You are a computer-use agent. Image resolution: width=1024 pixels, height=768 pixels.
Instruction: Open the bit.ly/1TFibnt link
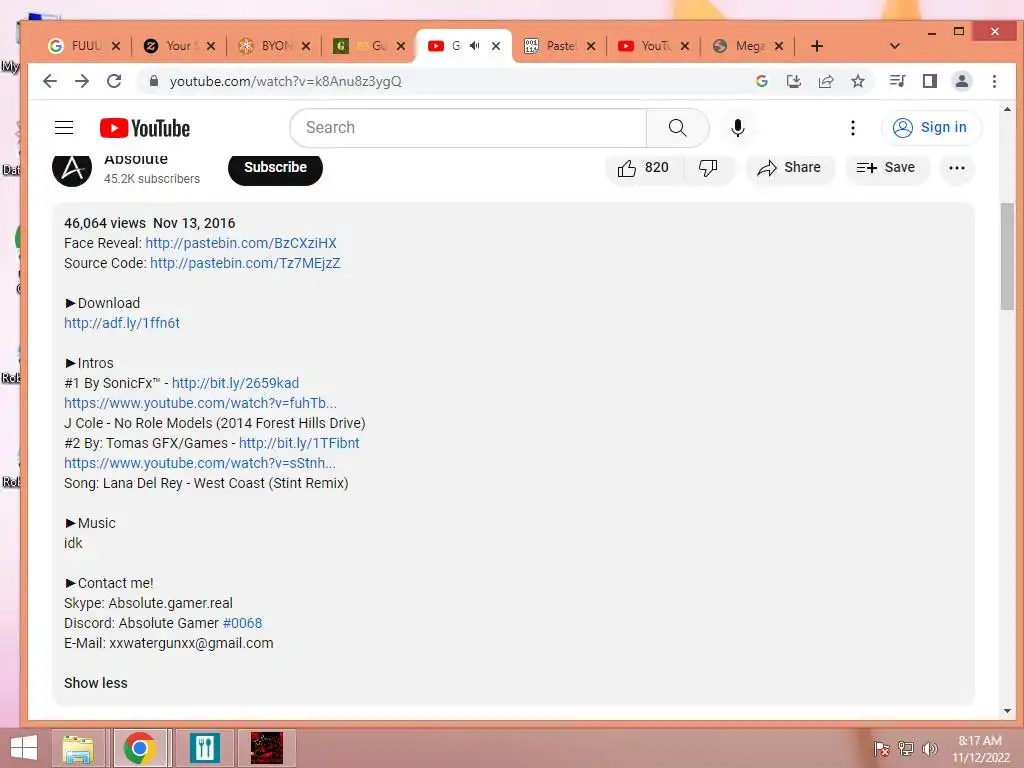[299, 443]
